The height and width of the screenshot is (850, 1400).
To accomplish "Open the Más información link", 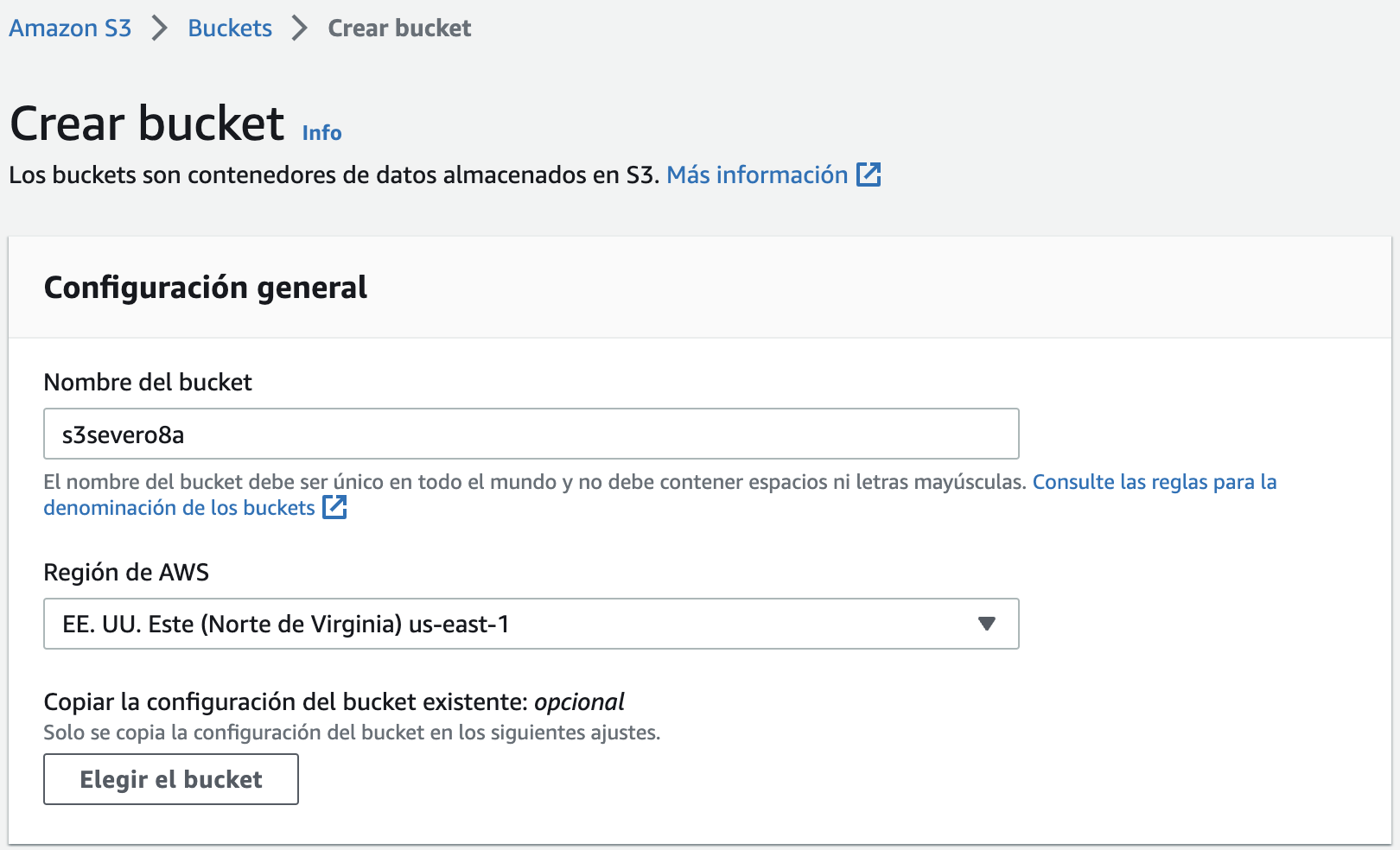I will (x=757, y=174).
